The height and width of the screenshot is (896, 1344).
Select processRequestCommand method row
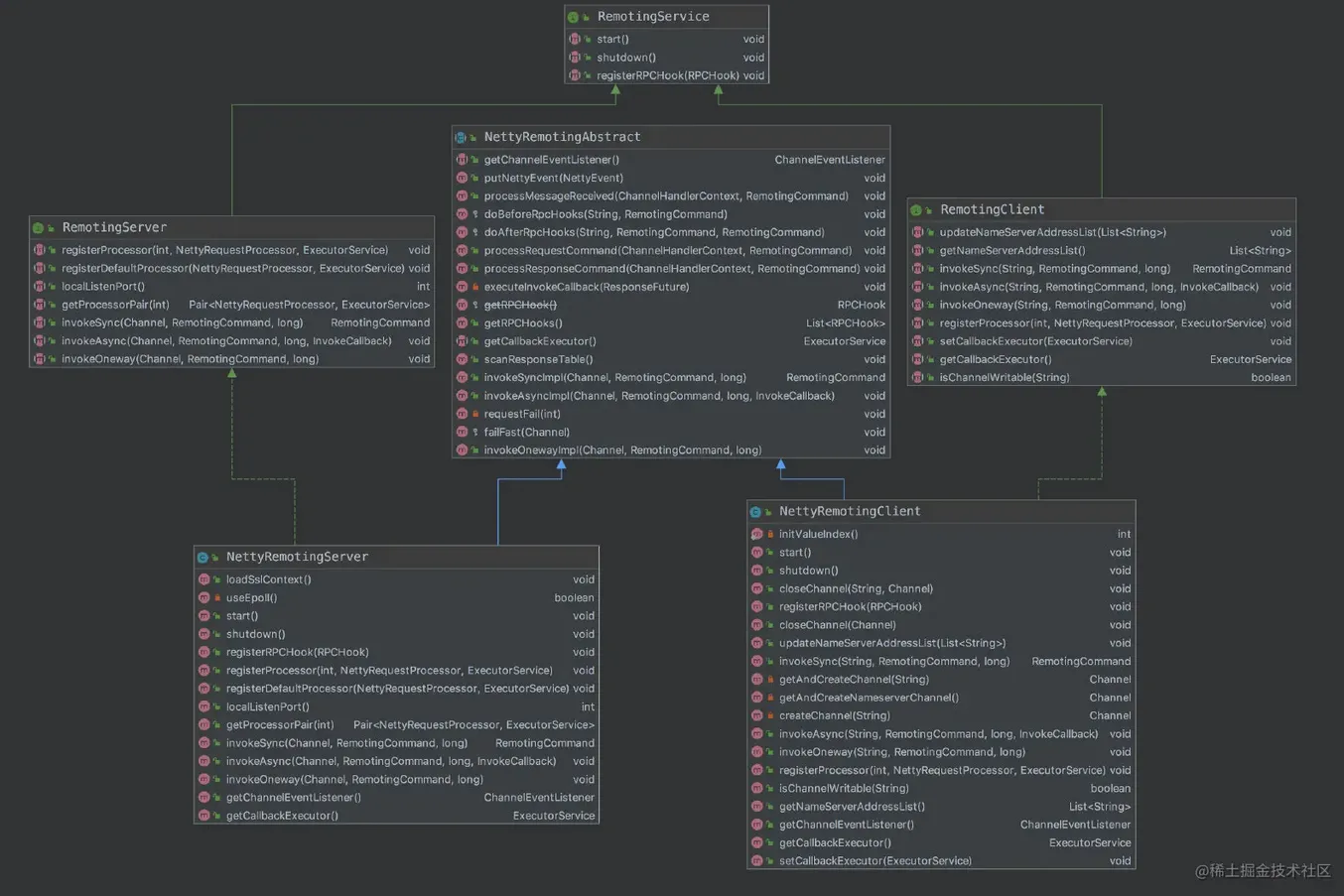pyautogui.click(x=671, y=250)
